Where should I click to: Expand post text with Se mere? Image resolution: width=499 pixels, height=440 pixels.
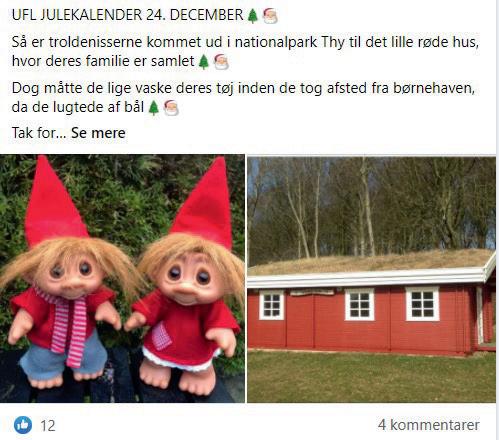click(98, 133)
